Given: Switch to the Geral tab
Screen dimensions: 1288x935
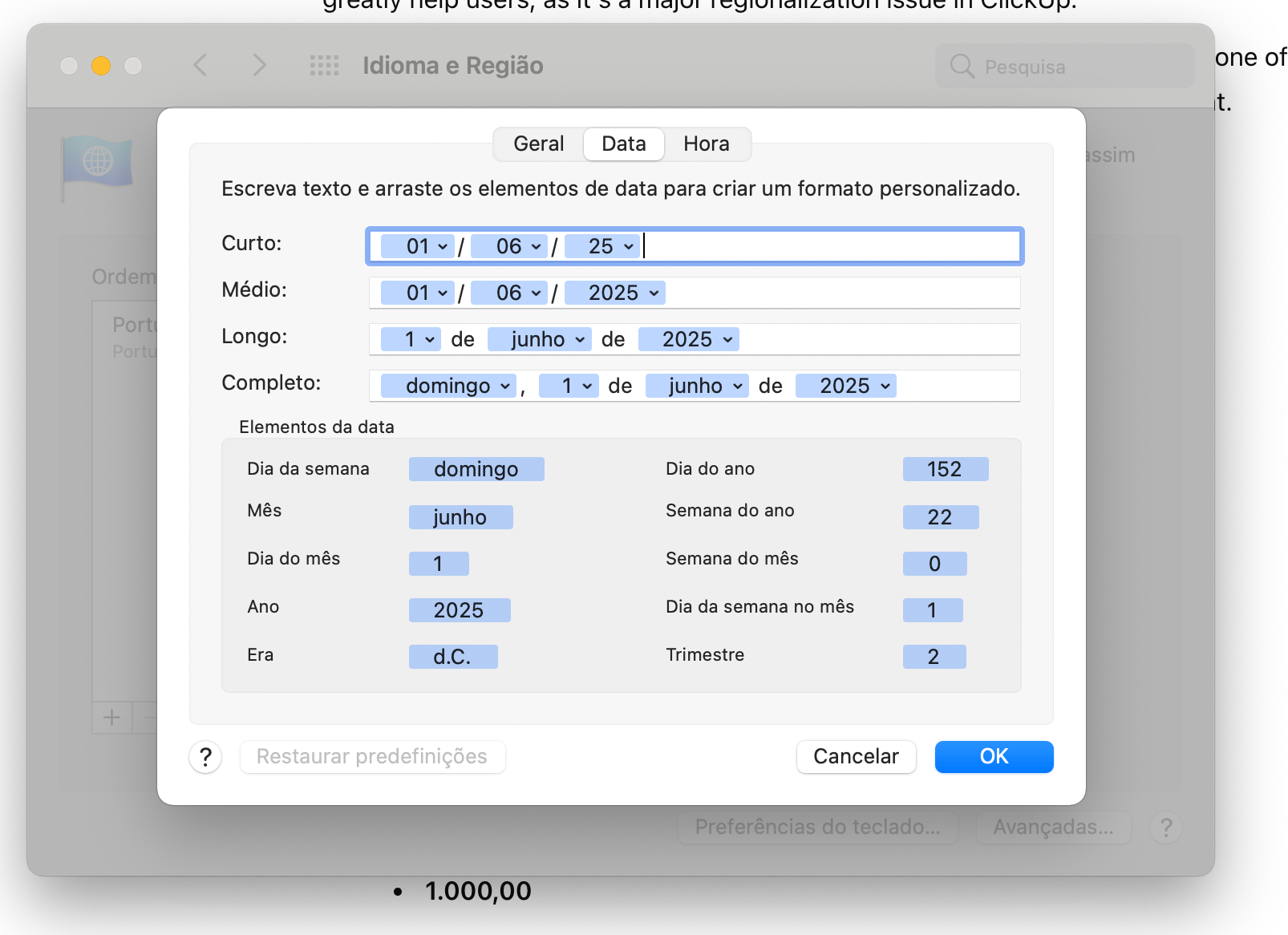Looking at the screenshot, I should [x=539, y=144].
